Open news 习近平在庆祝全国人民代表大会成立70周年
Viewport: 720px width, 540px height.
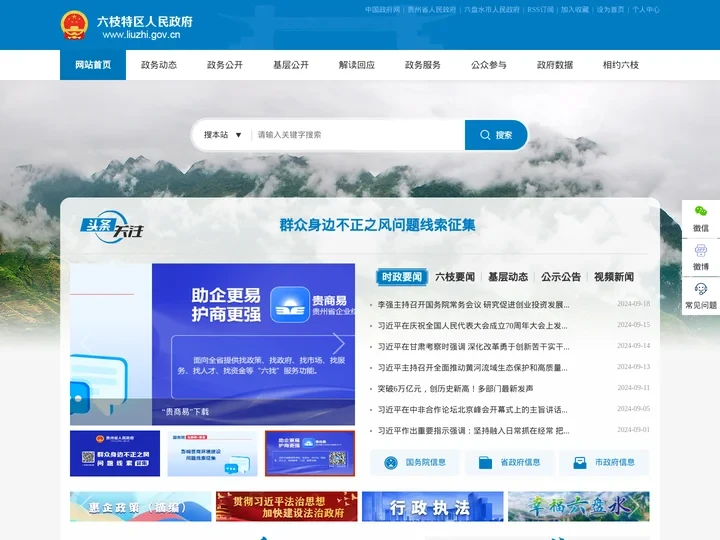point(472,326)
